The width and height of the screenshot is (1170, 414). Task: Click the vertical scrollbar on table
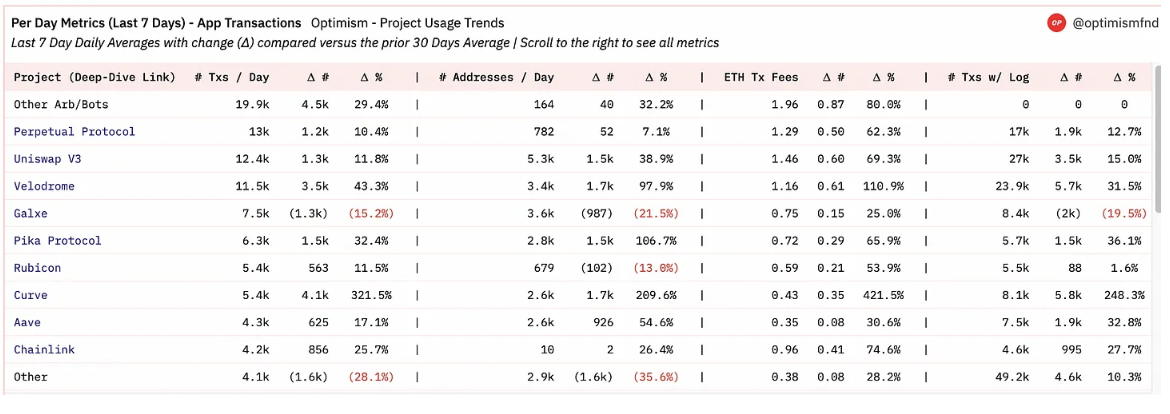(x=1159, y=228)
